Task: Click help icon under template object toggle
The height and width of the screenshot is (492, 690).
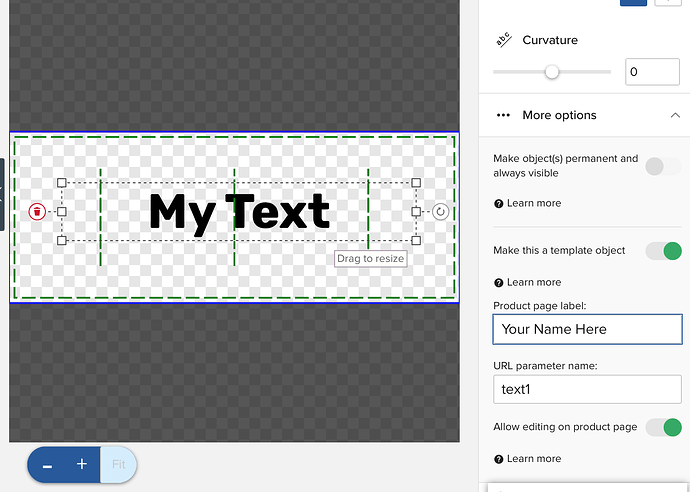Action: 499,283
